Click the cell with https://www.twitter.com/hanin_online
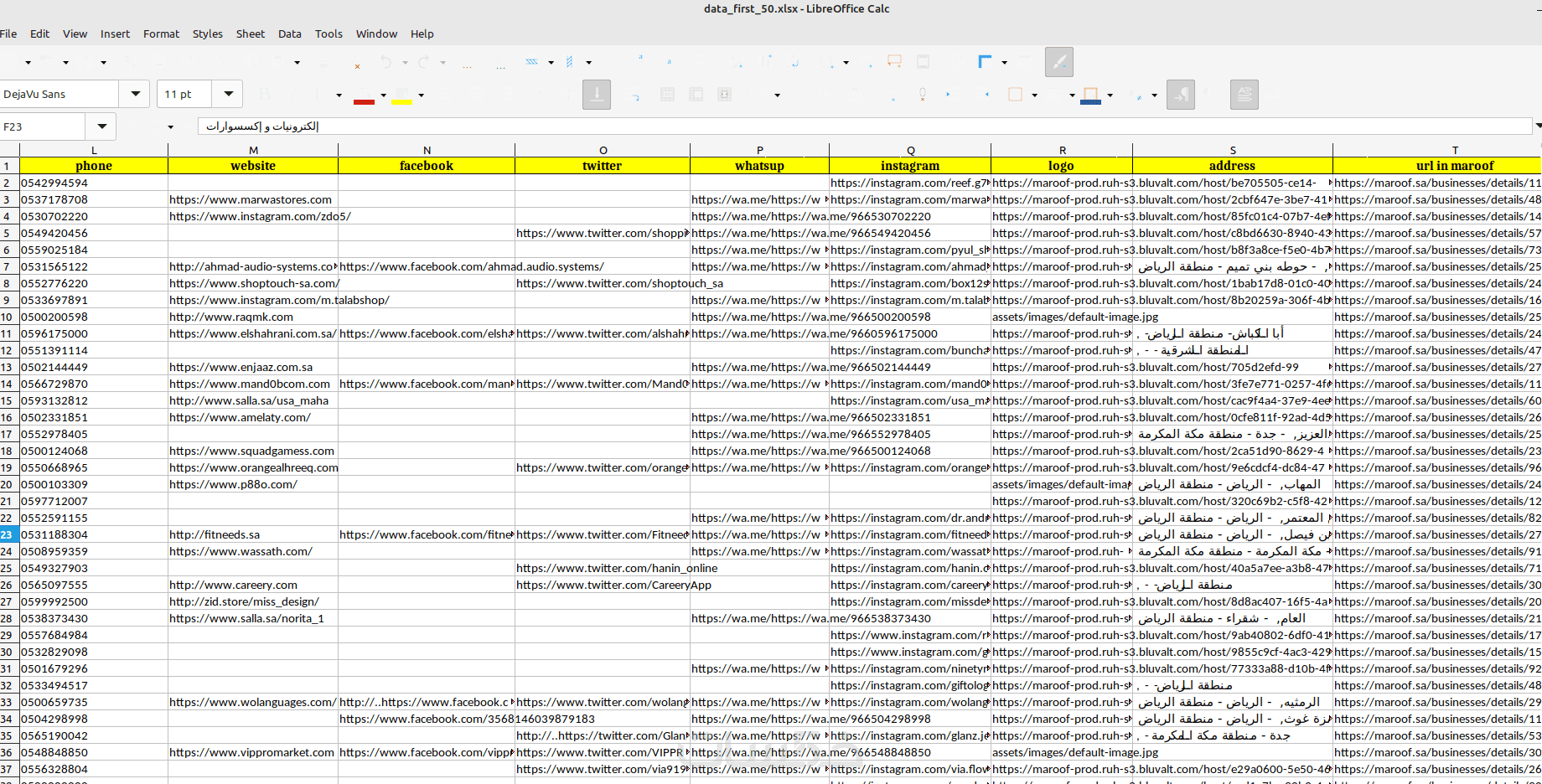Viewport: 1542px width, 784px height. pos(603,568)
